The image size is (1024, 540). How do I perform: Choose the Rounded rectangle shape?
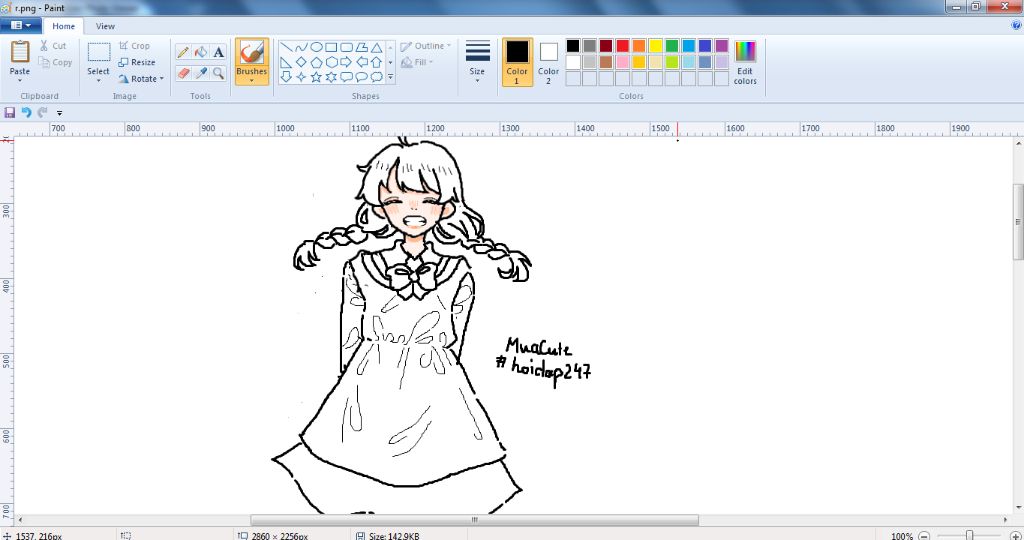tap(346, 48)
